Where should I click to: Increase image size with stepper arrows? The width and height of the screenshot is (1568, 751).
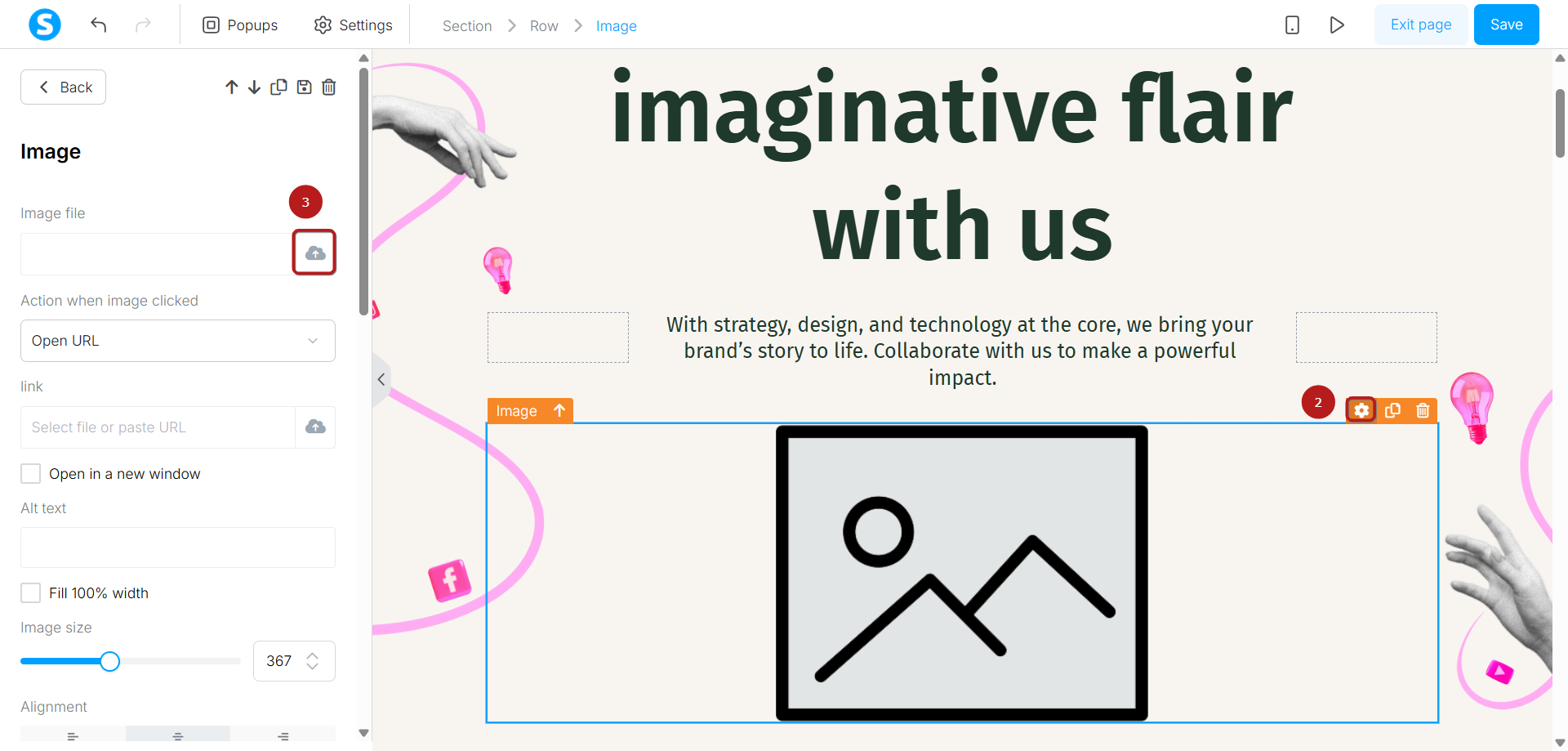tap(313, 655)
